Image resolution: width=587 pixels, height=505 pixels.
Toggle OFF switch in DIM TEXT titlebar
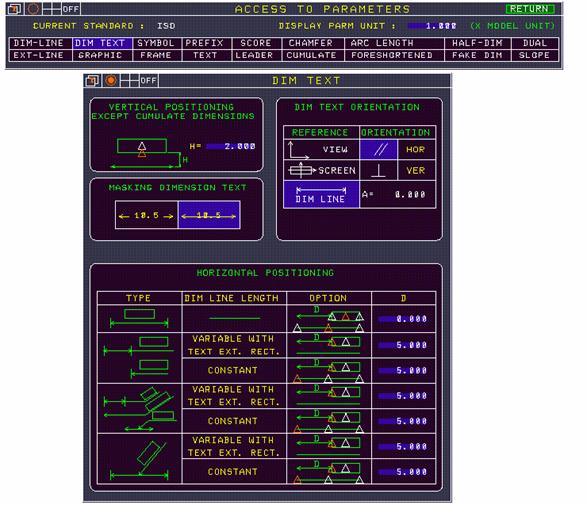(x=149, y=80)
